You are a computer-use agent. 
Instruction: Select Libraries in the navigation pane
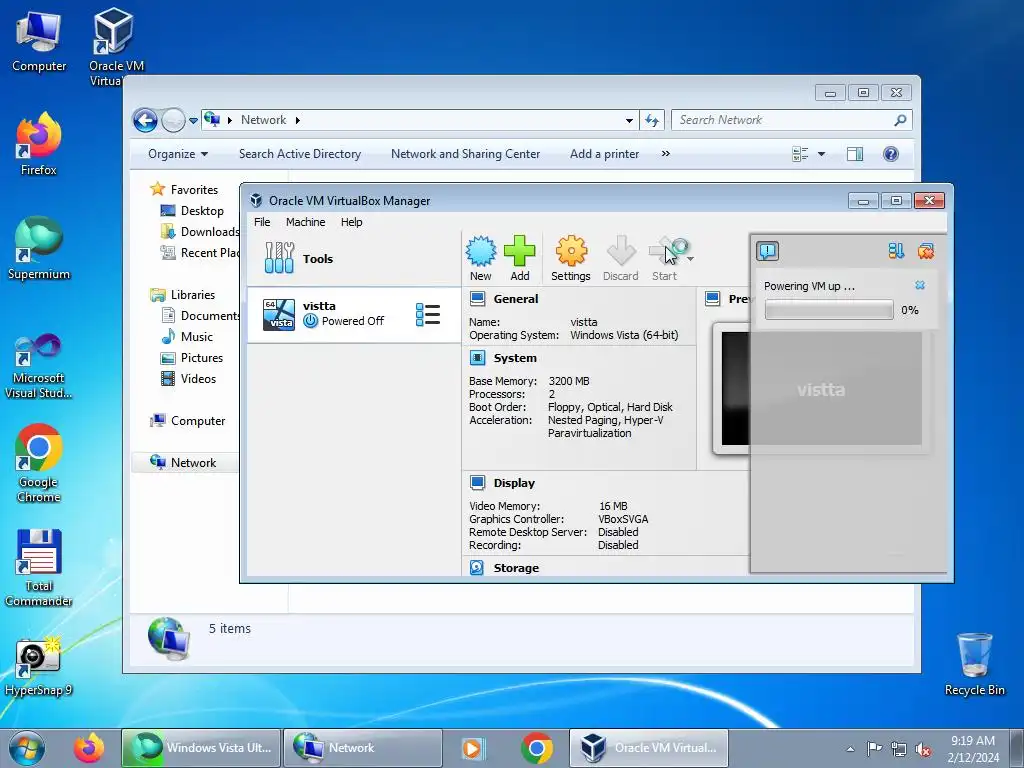(193, 295)
